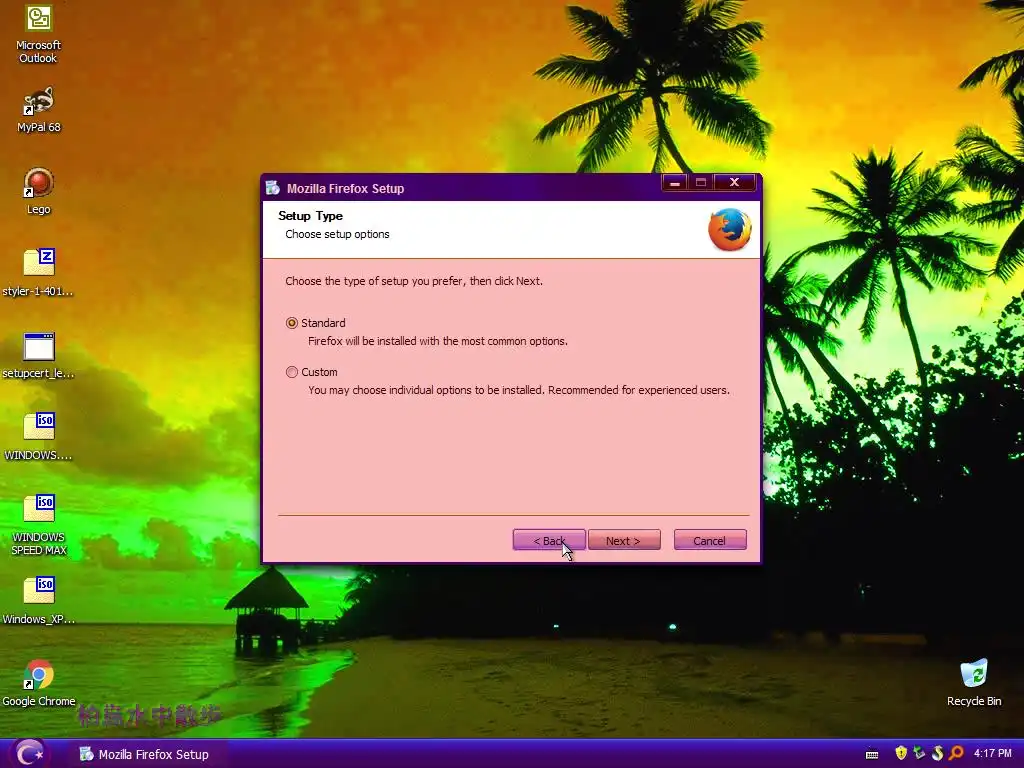Click 'Choose the type of setup' instruction
This screenshot has width=1024, height=768.
[x=414, y=281]
